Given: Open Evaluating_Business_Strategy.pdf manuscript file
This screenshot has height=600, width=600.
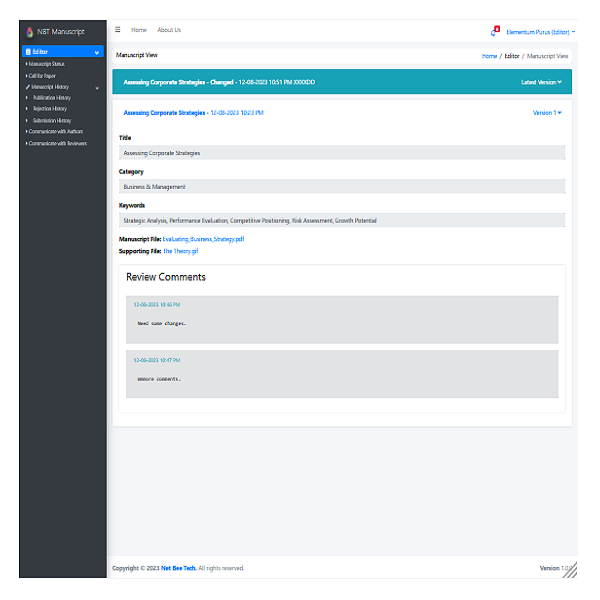Looking at the screenshot, I should pos(203,239).
